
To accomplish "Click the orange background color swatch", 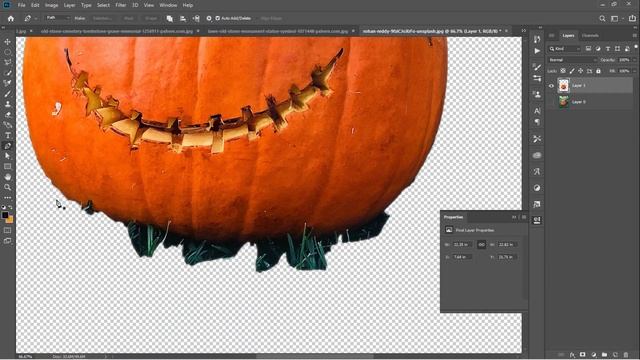I will point(10,220).
